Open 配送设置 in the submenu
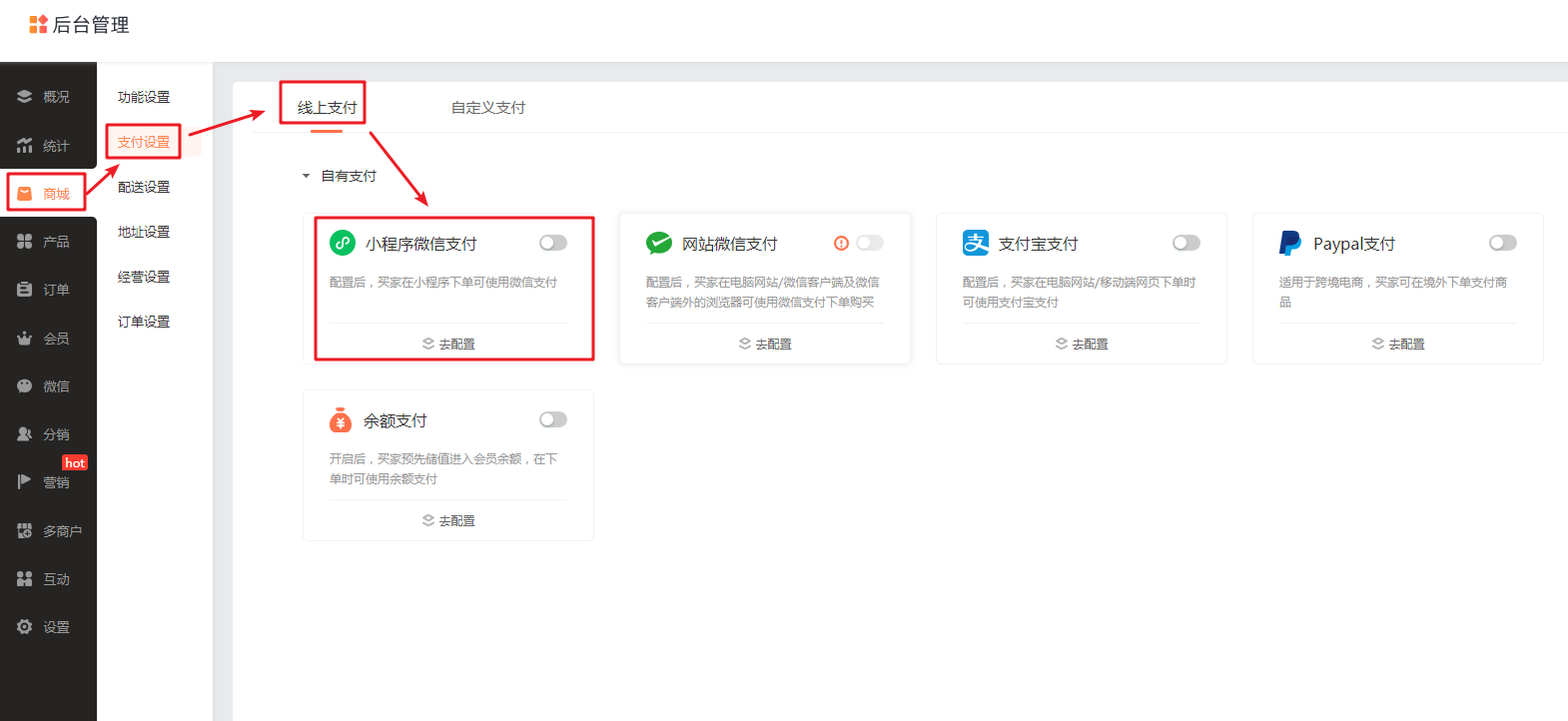This screenshot has width=1568, height=721. tap(144, 187)
